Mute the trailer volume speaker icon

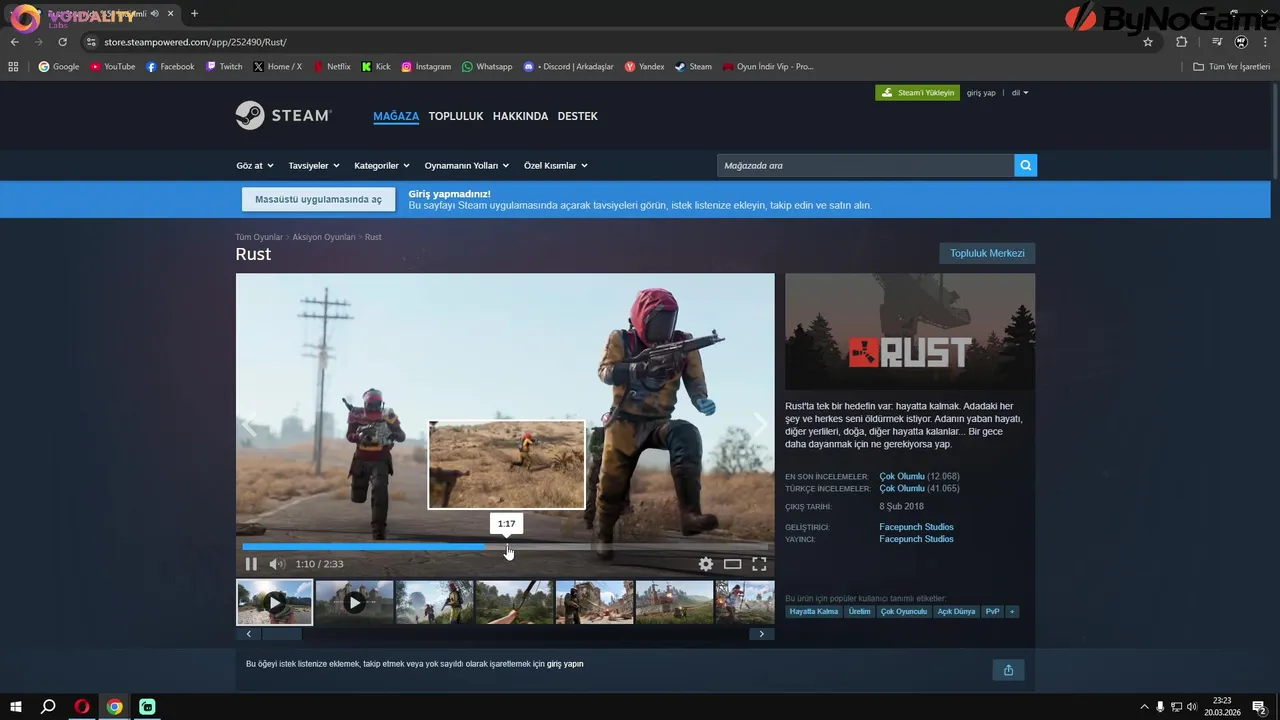[277, 564]
